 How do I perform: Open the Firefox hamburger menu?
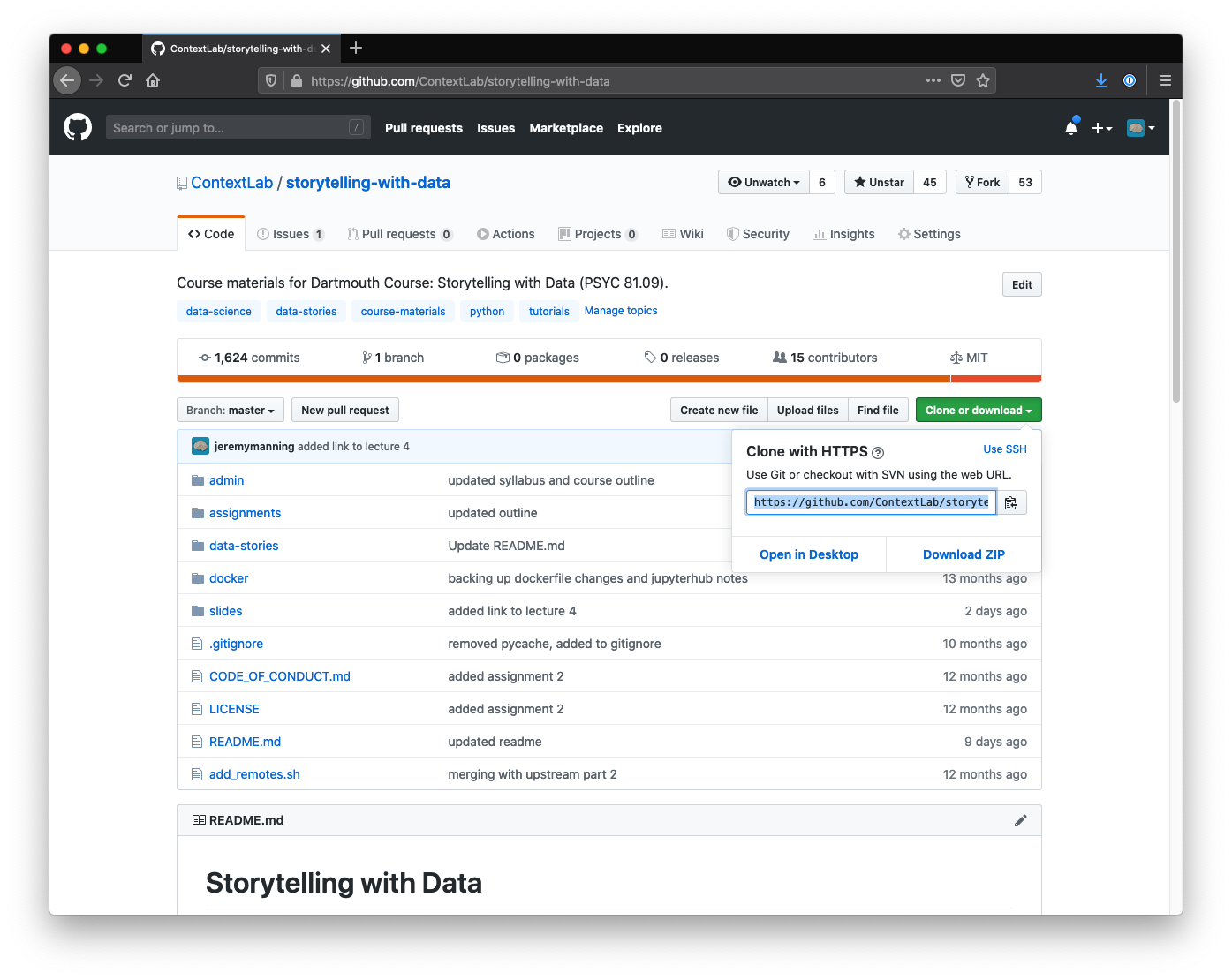pyautogui.click(x=1165, y=80)
